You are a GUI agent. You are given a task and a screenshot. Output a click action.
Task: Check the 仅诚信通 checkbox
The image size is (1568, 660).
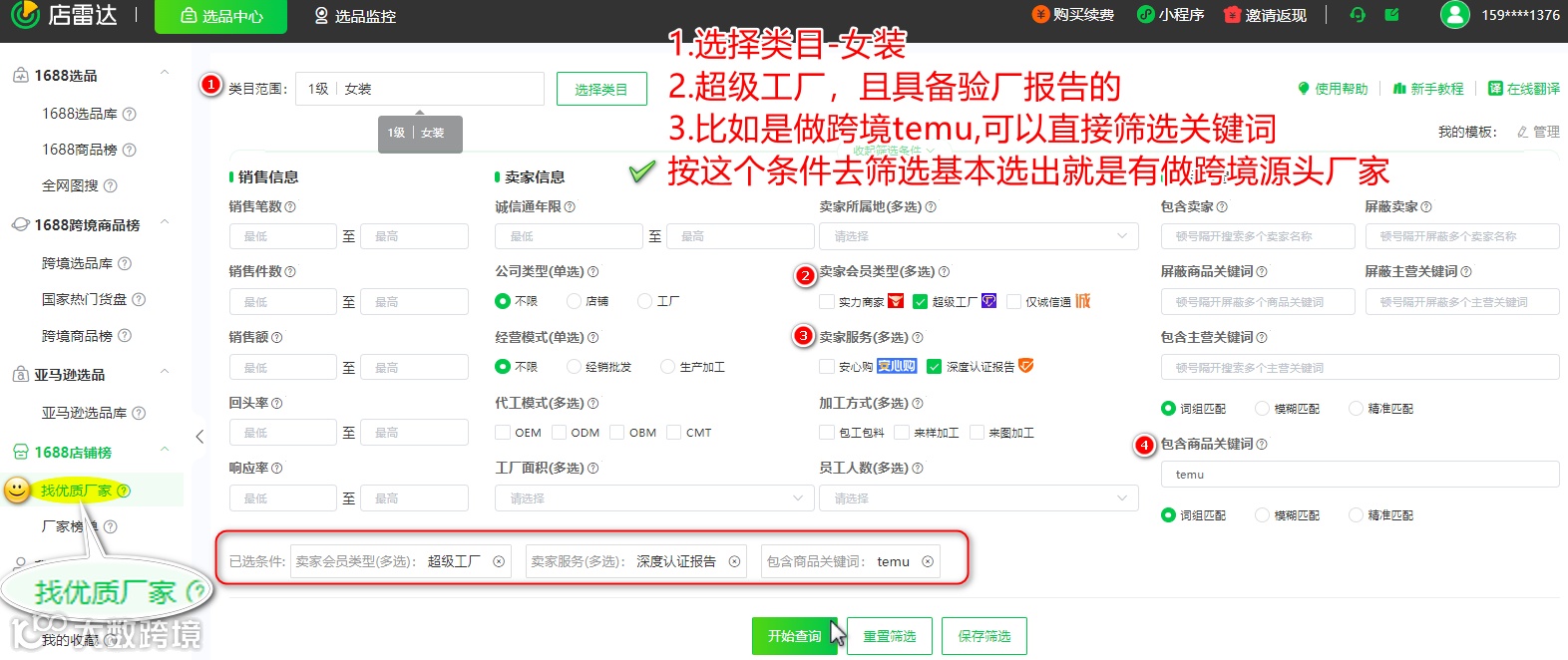1013,301
